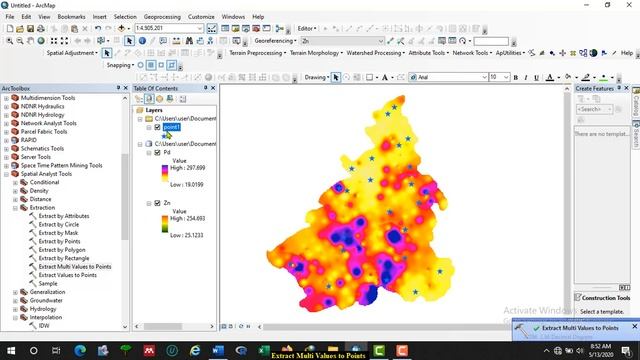This screenshot has height=360, width=640.
Task: Open the Spatial Adjustment menu button
Action: click(72, 53)
